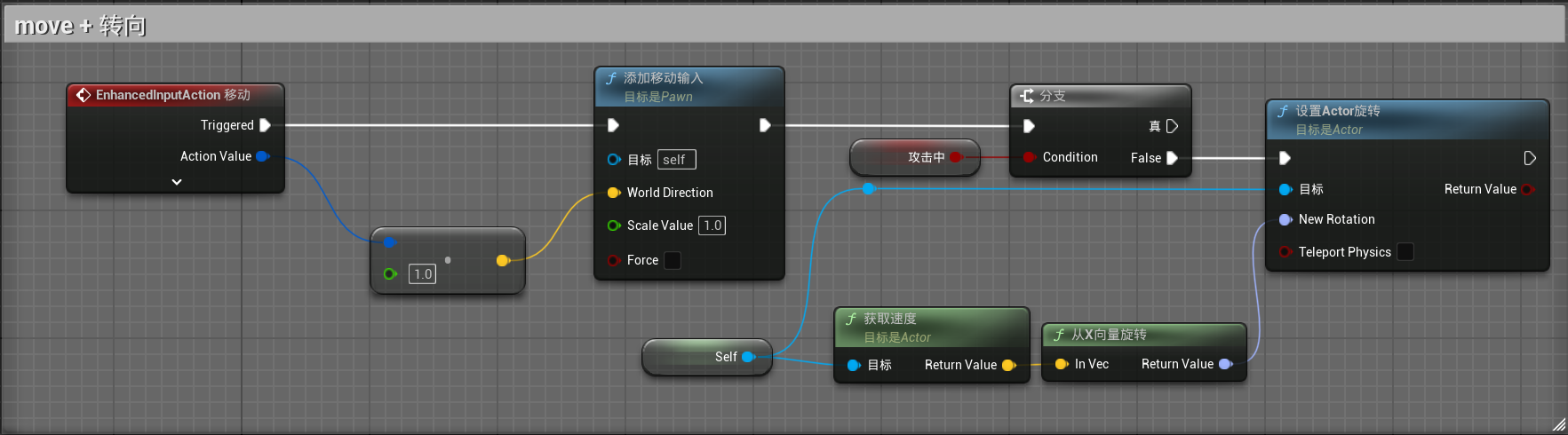This screenshot has height=435, width=1568.
Task: Click the 1.0 value field on multiply node
Action: (422, 274)
